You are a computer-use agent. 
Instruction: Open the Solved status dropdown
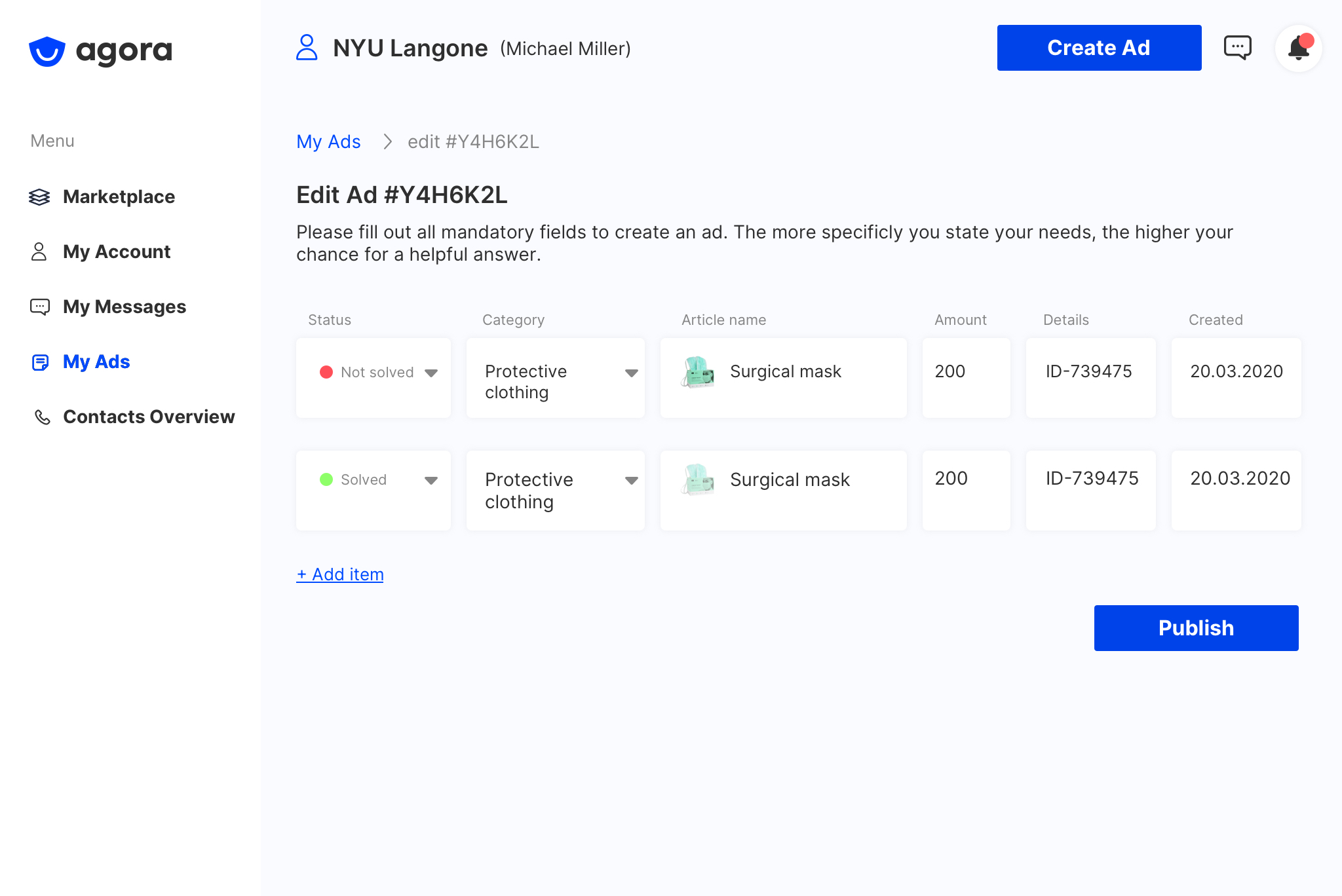point(431,480)
